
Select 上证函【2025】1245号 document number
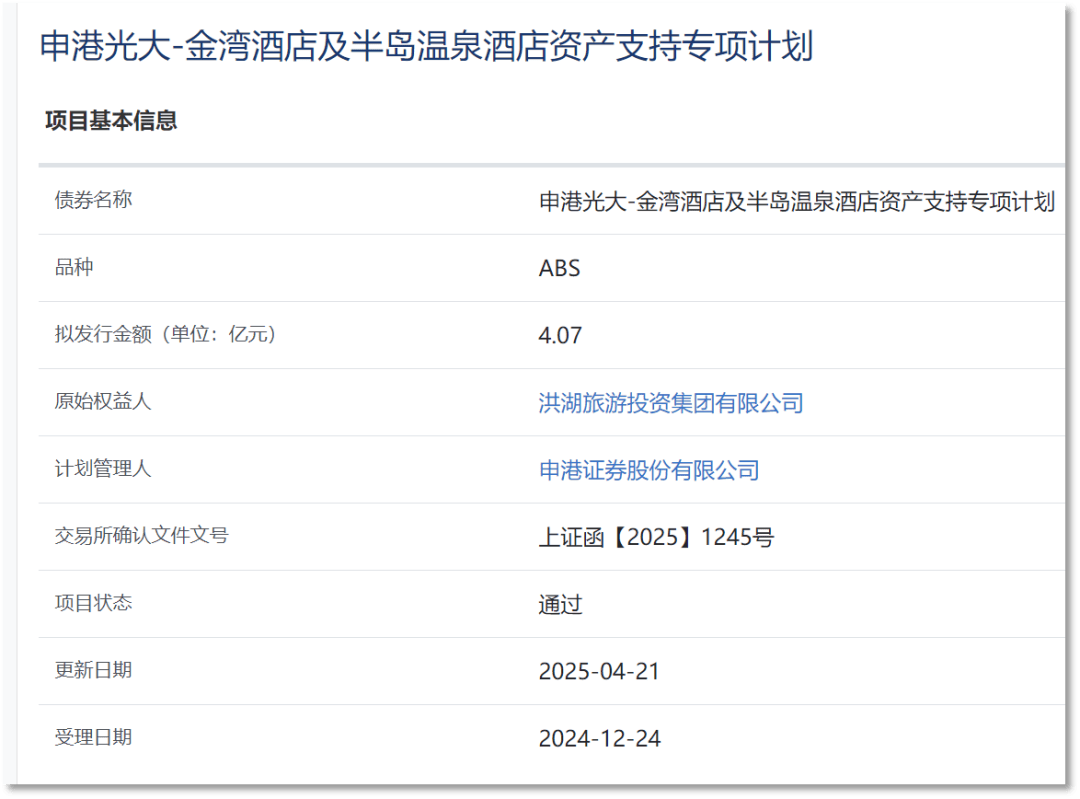(x=656, y=537)
